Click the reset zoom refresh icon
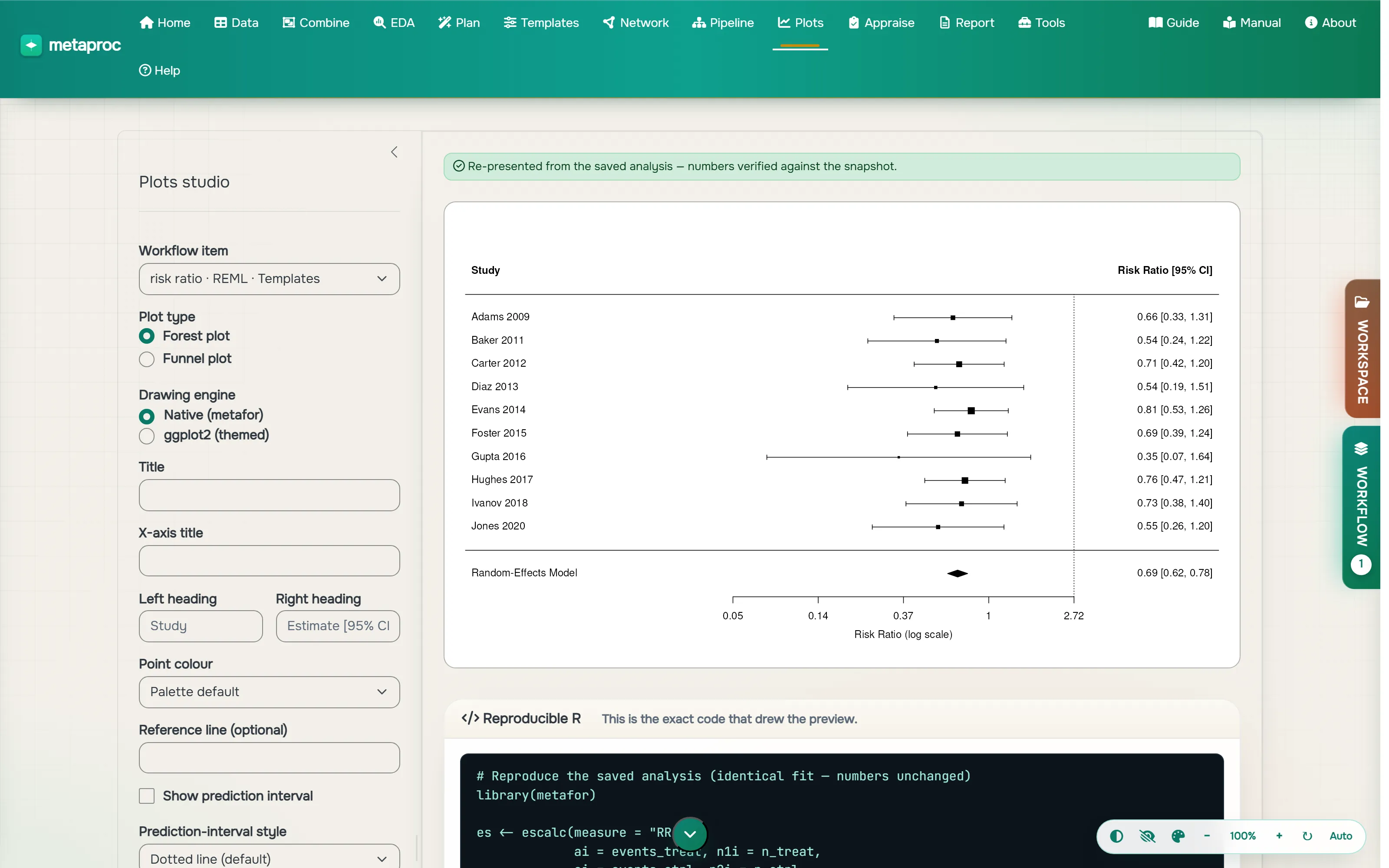The height and width of the screenshot is (868, 1389). tap(1307, 836)
